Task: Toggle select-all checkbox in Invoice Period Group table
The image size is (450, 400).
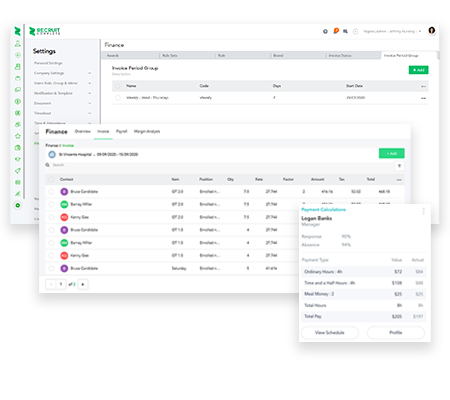Action: pyautogui.click(x=118, y=86)
